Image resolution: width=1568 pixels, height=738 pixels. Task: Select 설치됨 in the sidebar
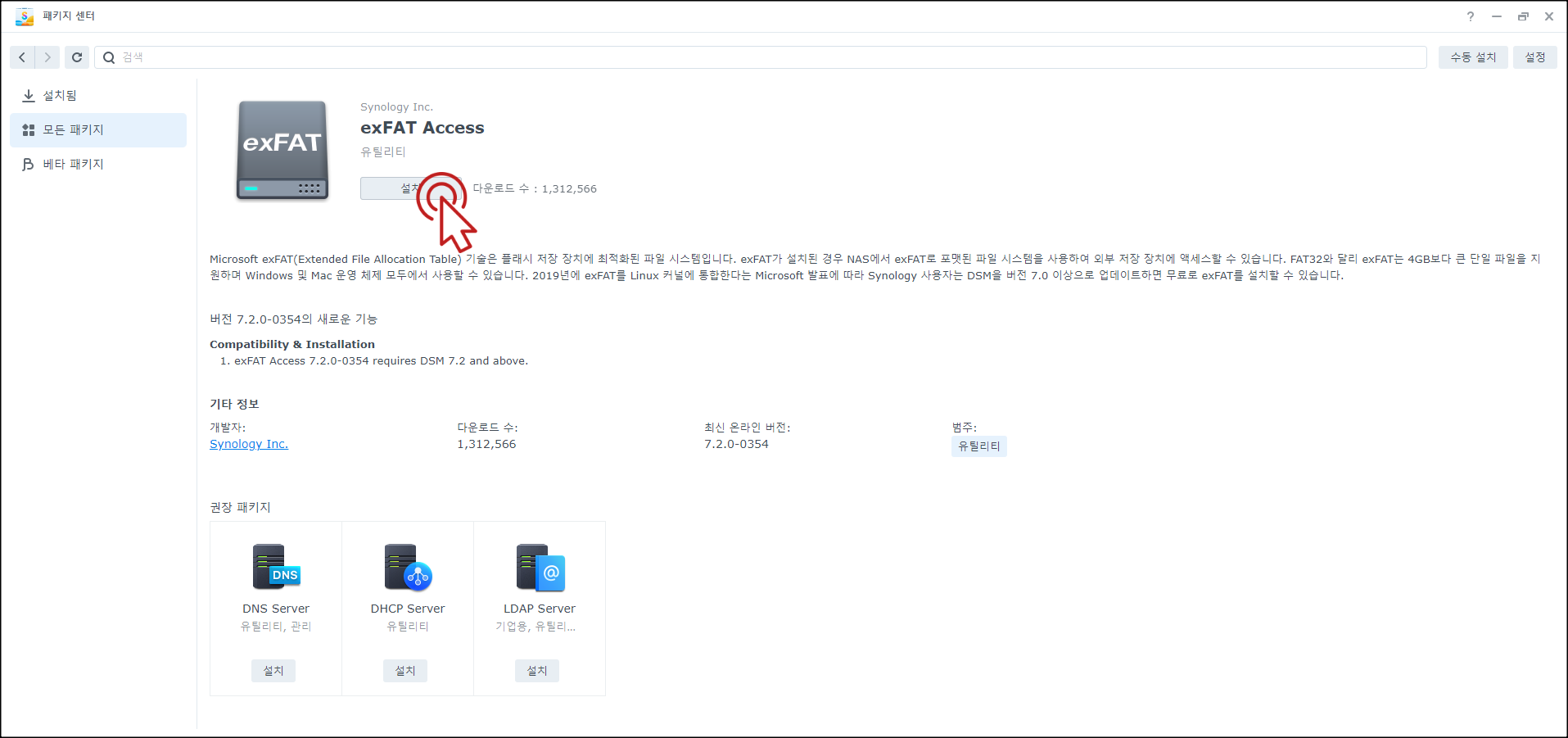[98, 96]
